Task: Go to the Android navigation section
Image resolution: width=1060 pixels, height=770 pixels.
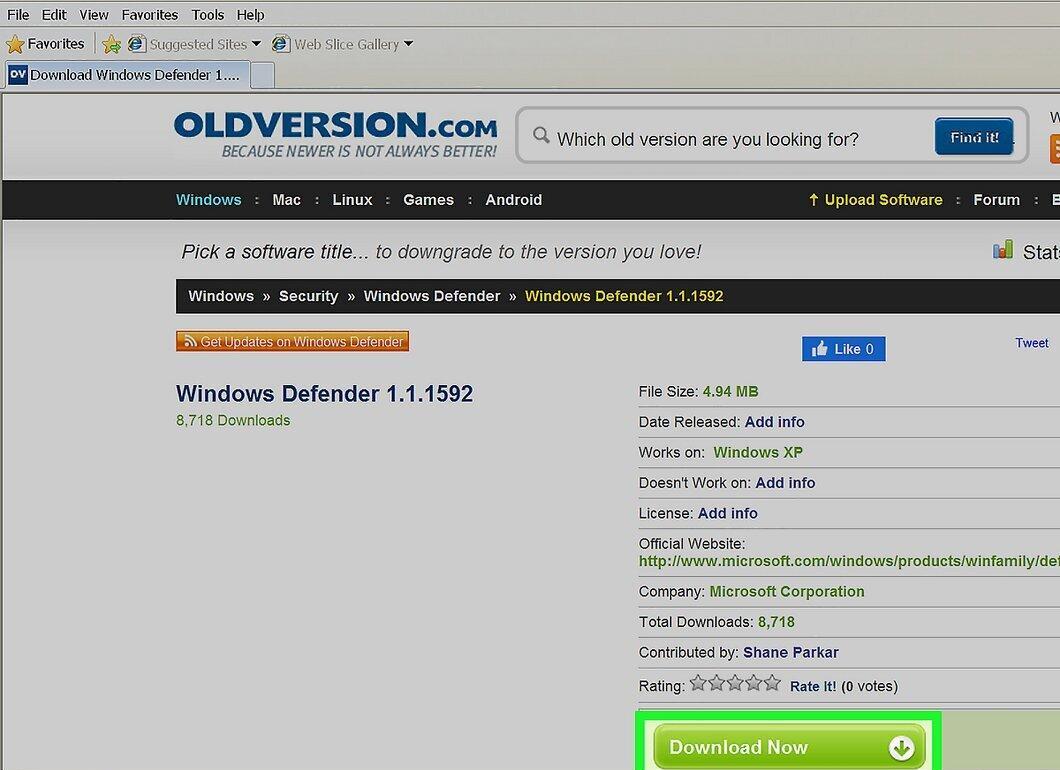Action: [513, 200]
